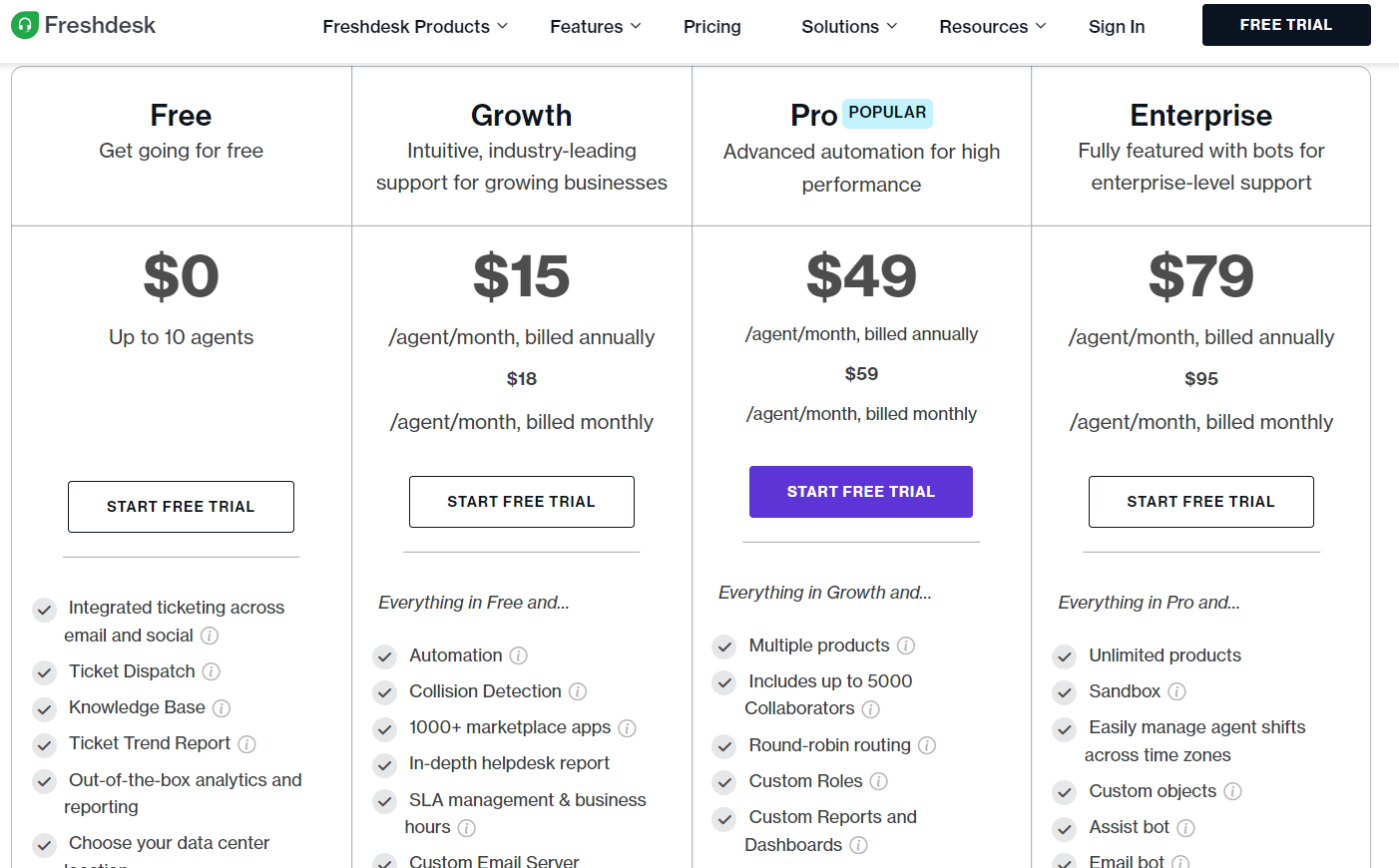
Task: Open info icon beside Ticket Dispatch
Action: pyautogui.click(x=212, y=671)
